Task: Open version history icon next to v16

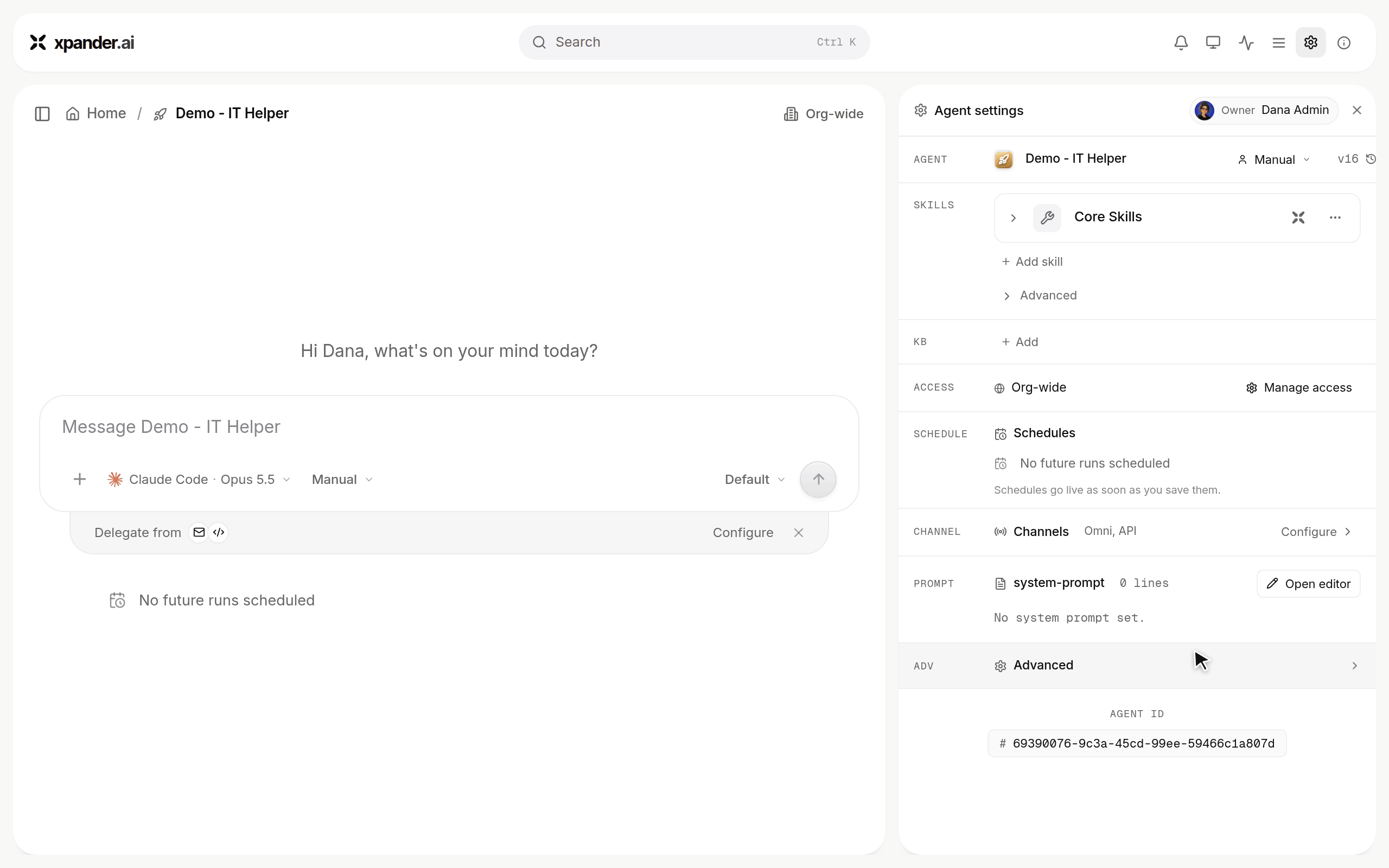Action: (1371, 159)
